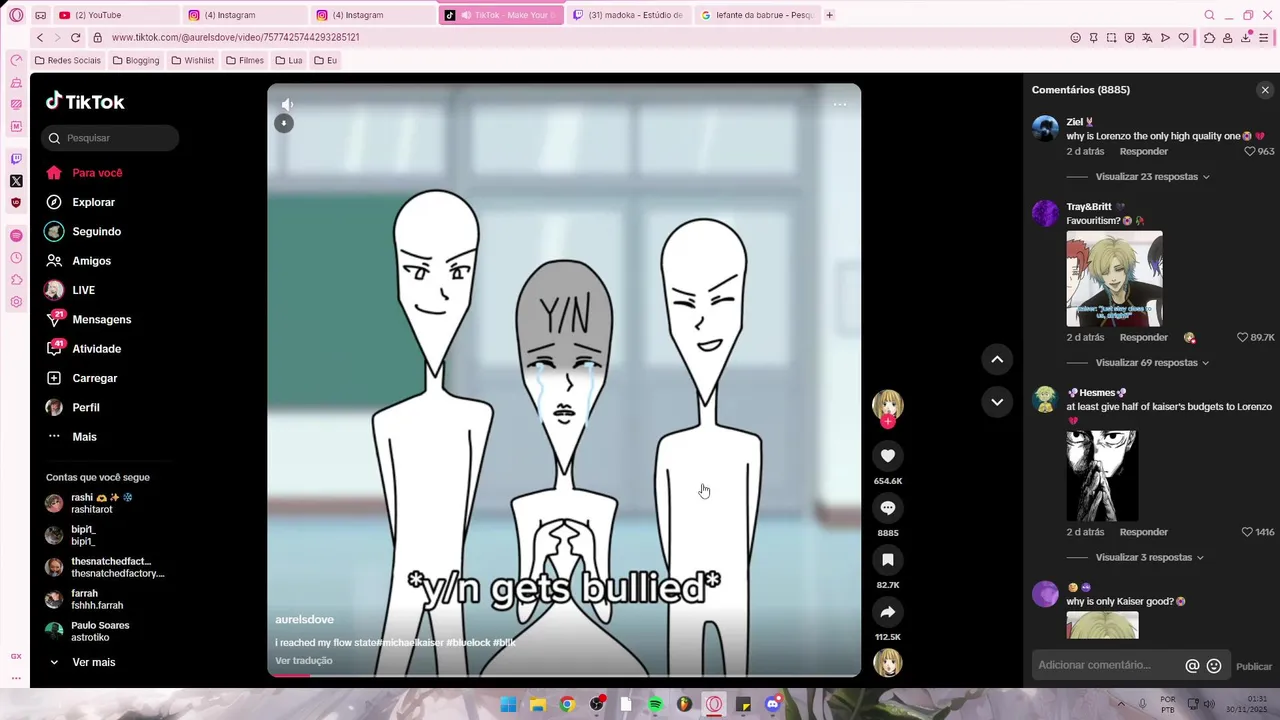Open comments via the speech bubble icon

point(887,508)
